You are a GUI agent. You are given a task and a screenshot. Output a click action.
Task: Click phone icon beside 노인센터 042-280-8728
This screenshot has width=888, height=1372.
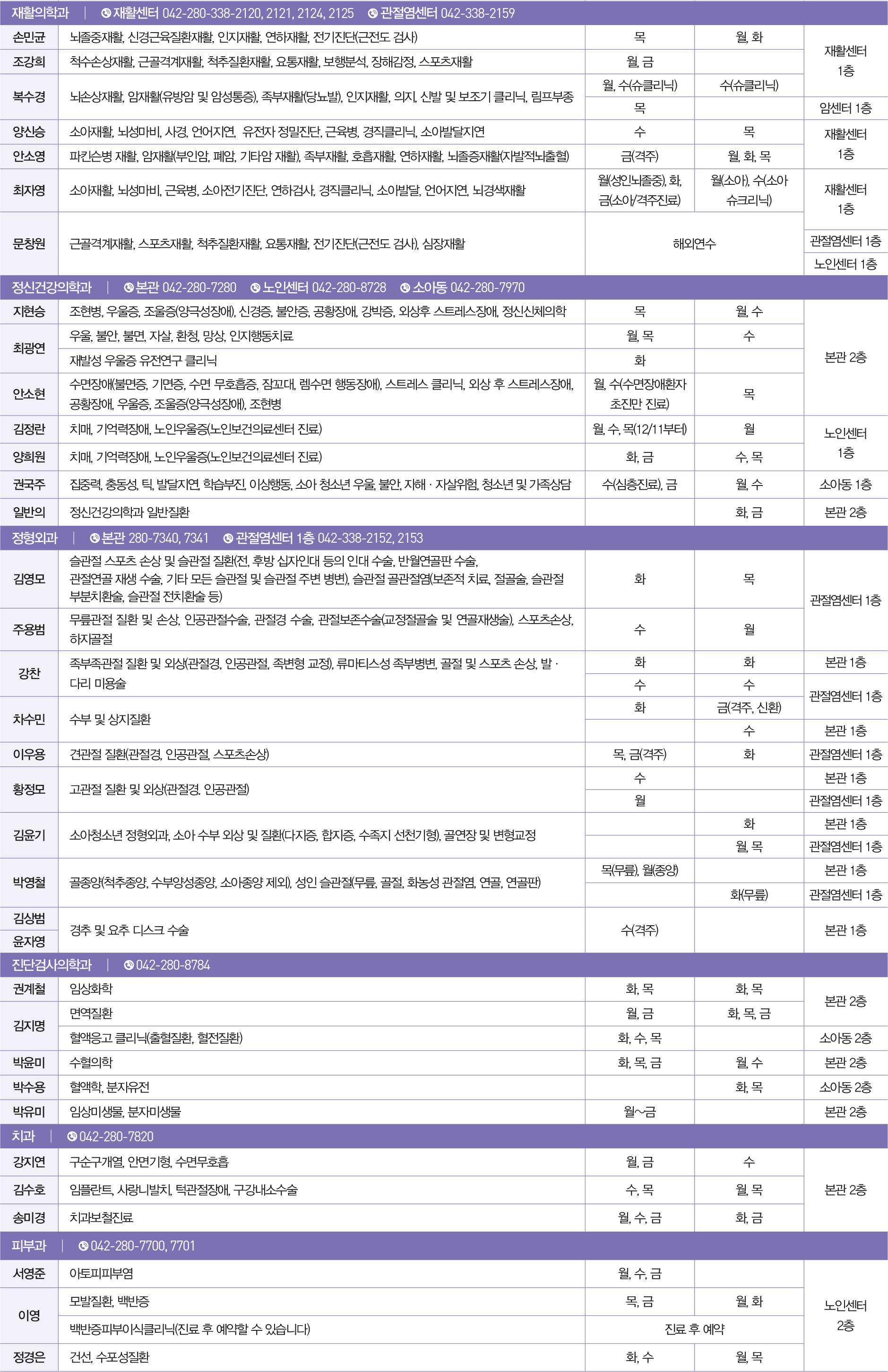[x=255, y=287]
